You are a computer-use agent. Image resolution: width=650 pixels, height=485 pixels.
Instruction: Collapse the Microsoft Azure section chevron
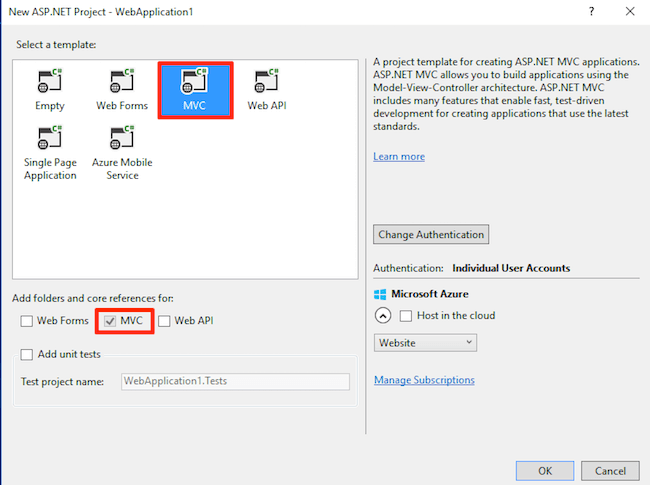click(383, 316)
